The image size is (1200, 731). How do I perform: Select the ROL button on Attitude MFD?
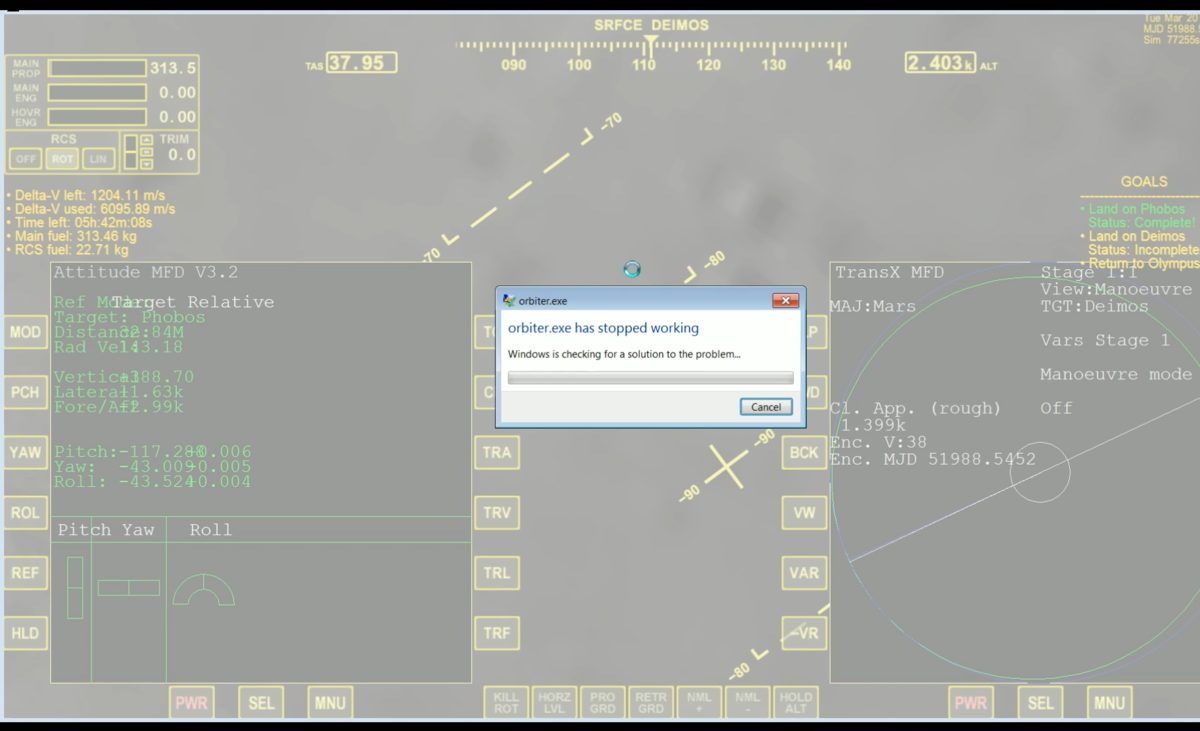[x=25, y=513]
